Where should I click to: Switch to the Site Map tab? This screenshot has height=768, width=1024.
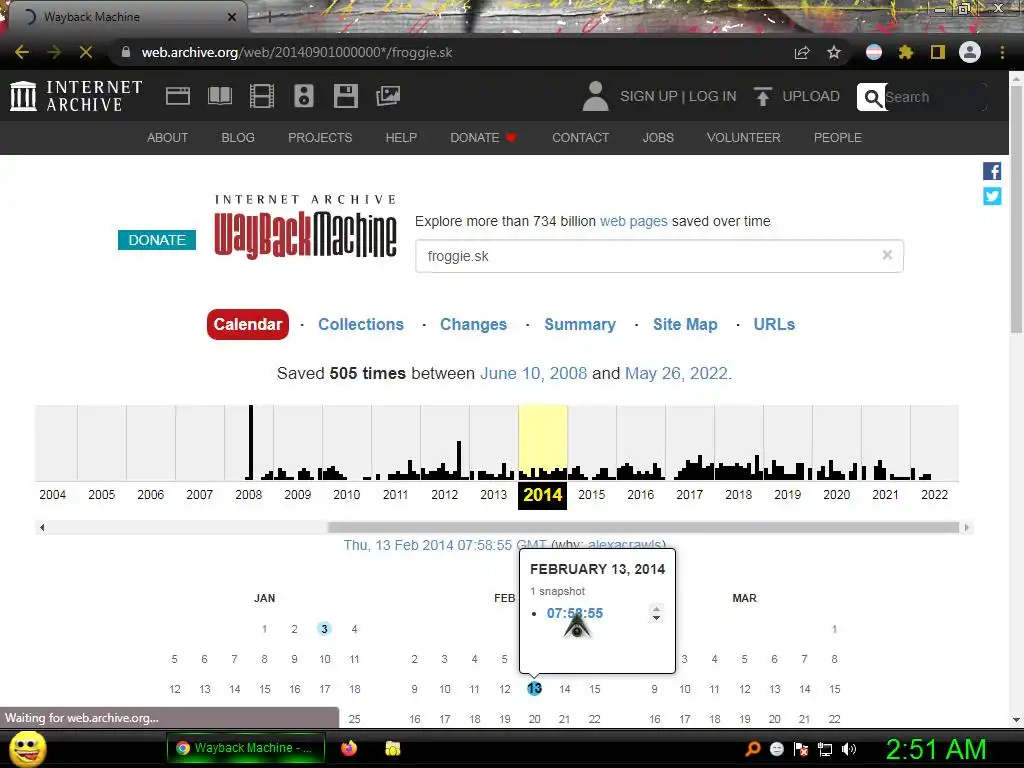(x=685, y=325)
